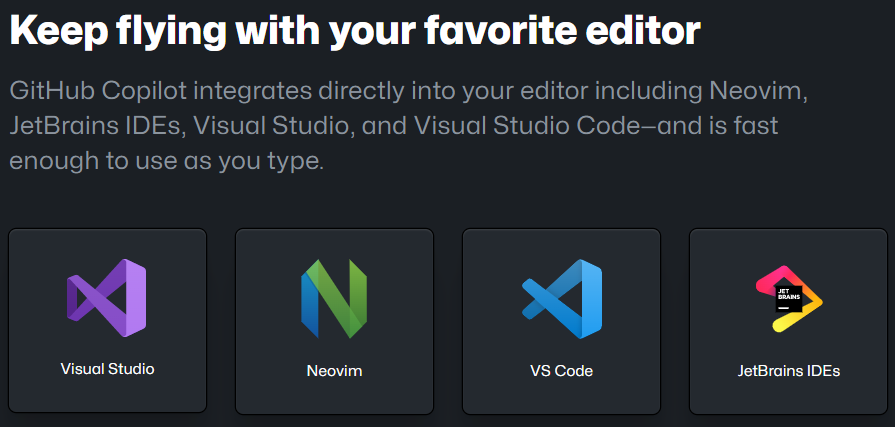This screenshot has width=895, height=427.
Task: Click "Neovim," in the description paragraph
Action: [759, 91]
